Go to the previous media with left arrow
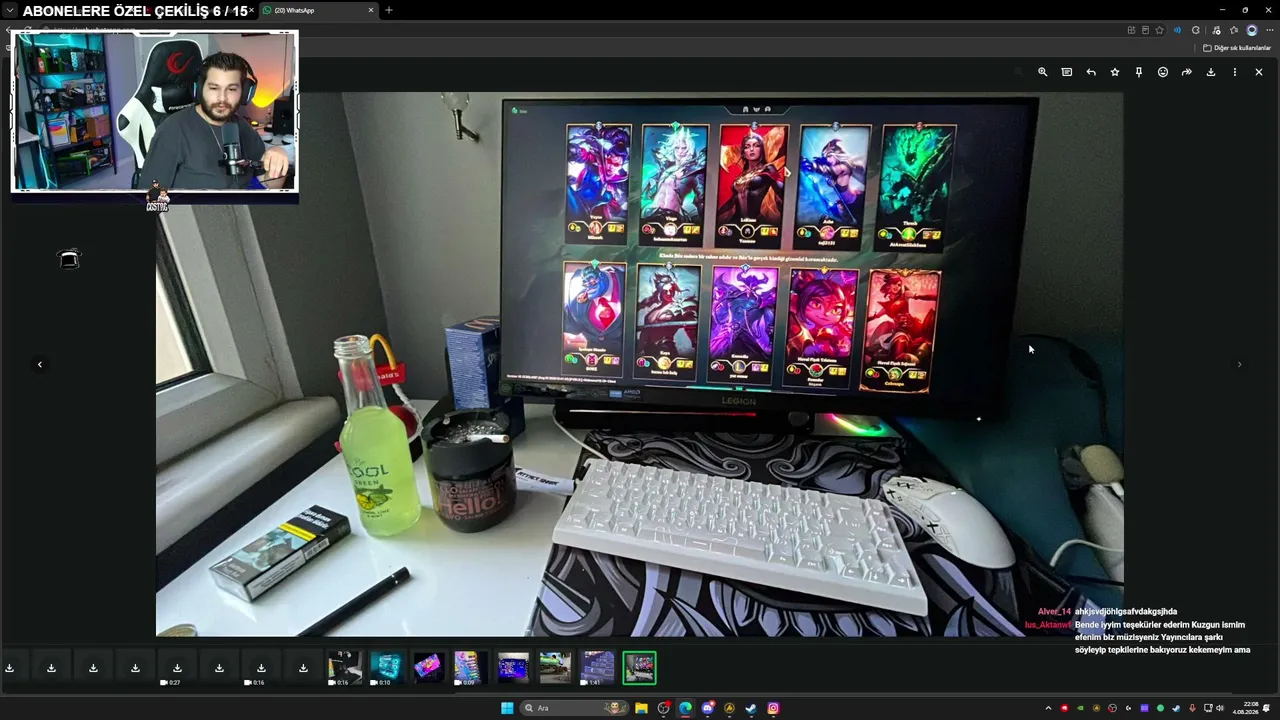The width and height of the screenshot is (1280, 720). (40, 364)
